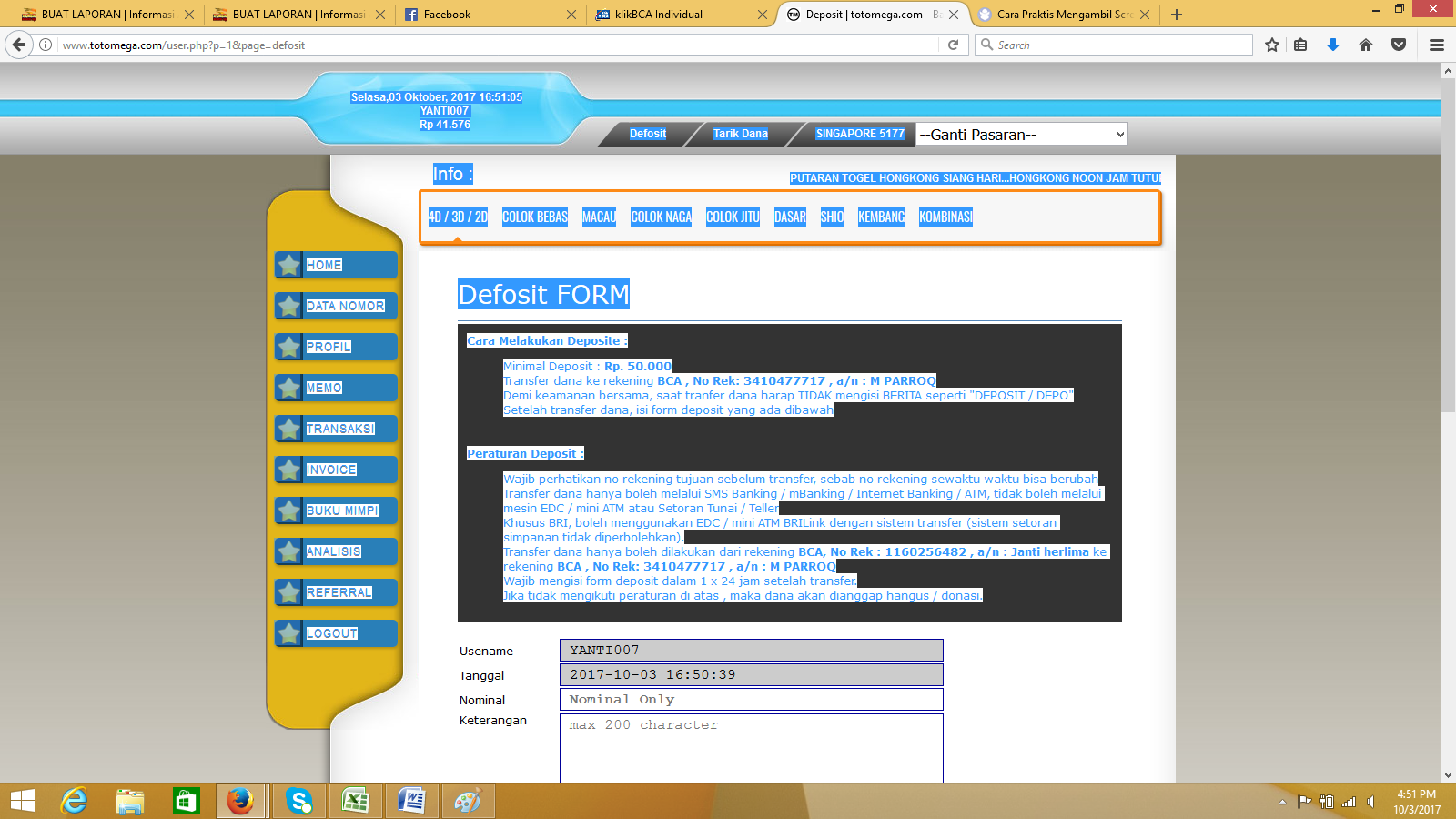Open Excel from the taskbar
The height and width of the screenshot is (819, 1456).
point(355,801)
